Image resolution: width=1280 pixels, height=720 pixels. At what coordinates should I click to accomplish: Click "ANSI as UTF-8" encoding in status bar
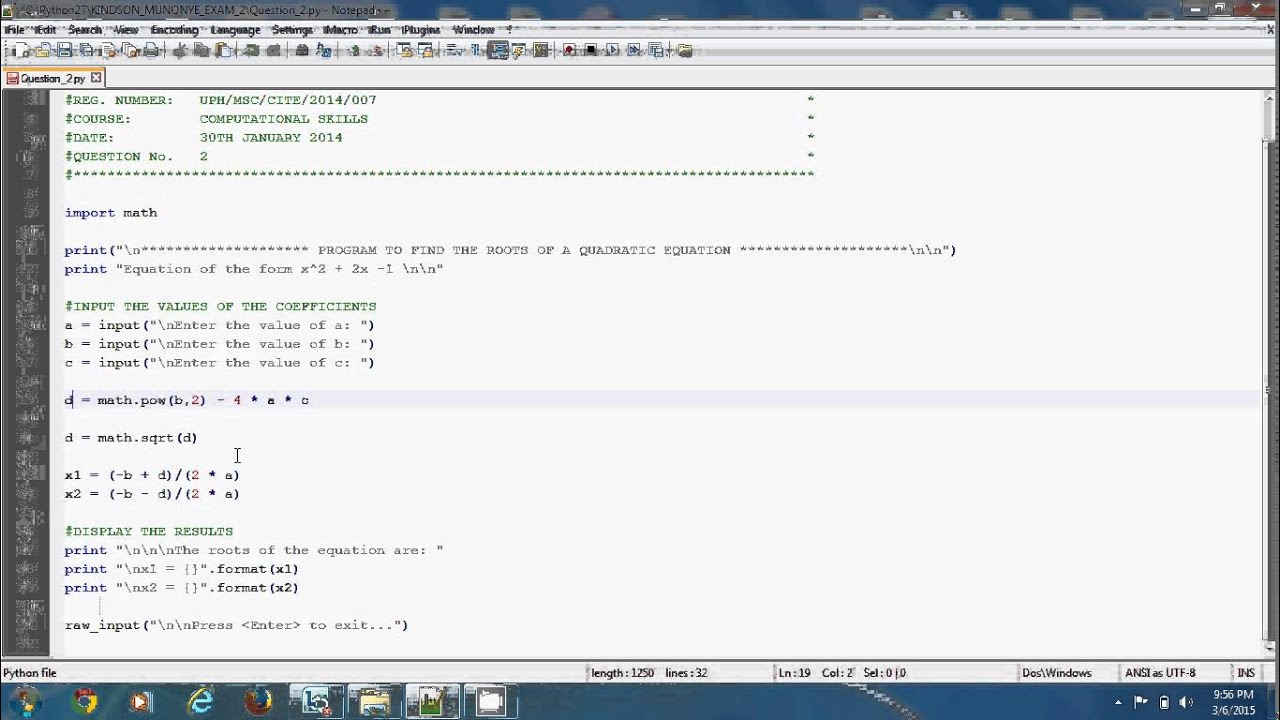coord(1160,673)
